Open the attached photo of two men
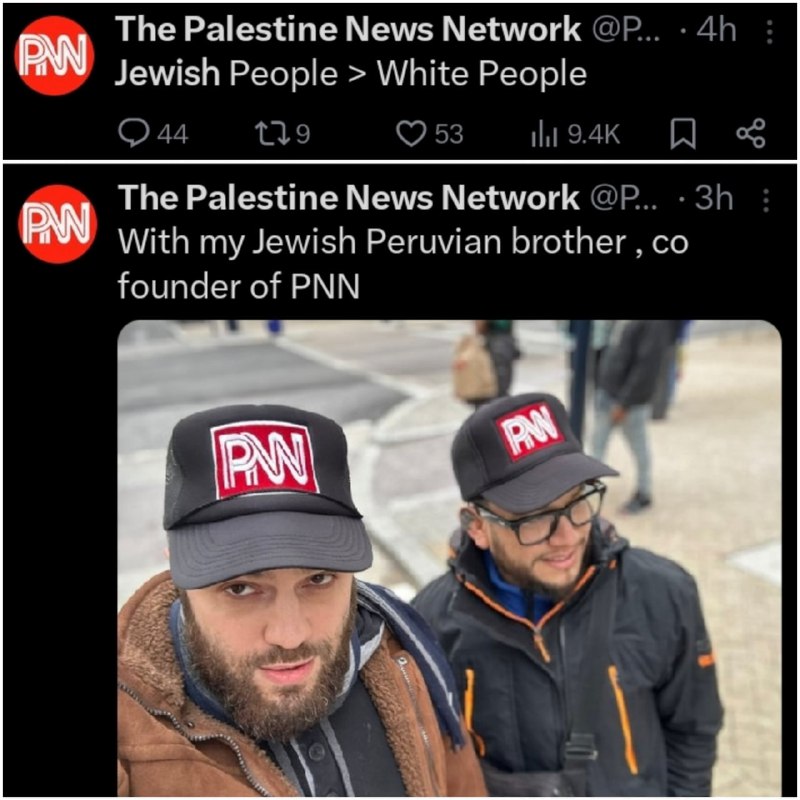The width and height of the screenshot is (800, 800). click(449, 558)
